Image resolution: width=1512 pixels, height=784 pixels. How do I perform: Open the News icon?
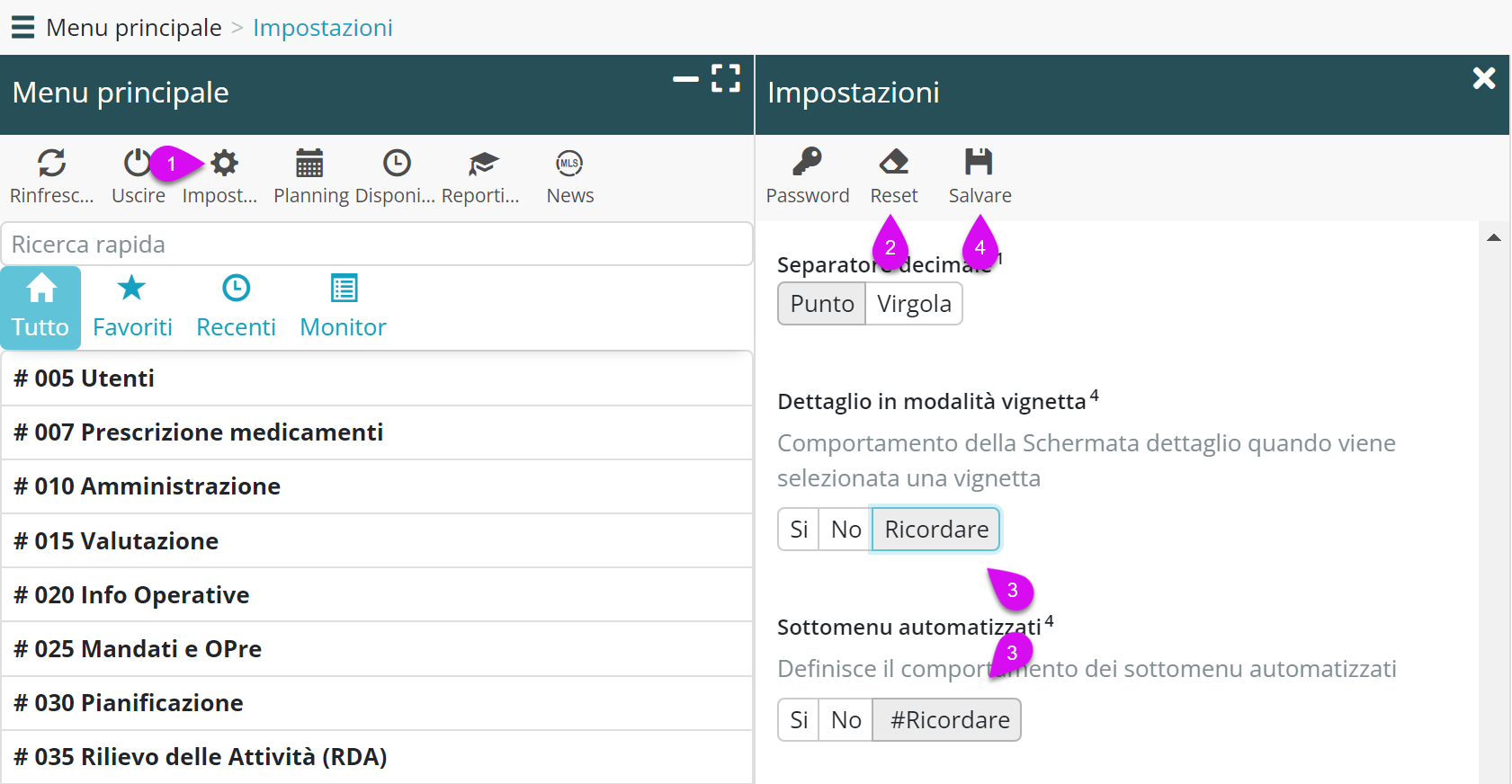coord(569,164)
